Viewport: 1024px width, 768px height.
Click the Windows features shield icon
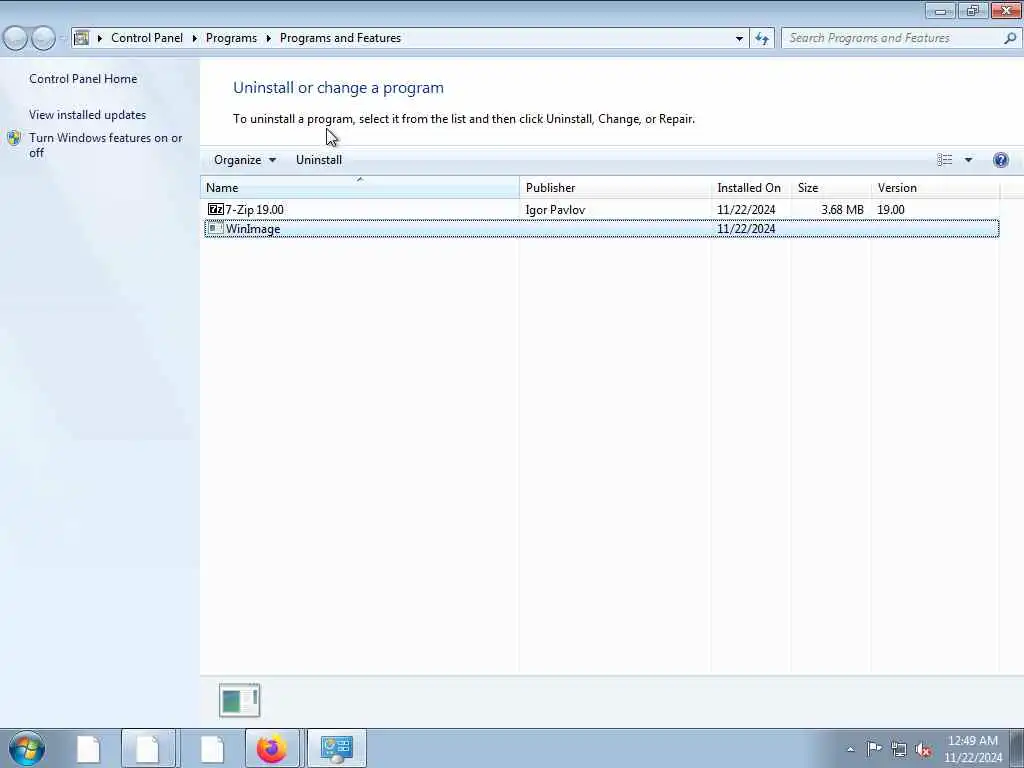pyautogui.click(x=14, y=138)
